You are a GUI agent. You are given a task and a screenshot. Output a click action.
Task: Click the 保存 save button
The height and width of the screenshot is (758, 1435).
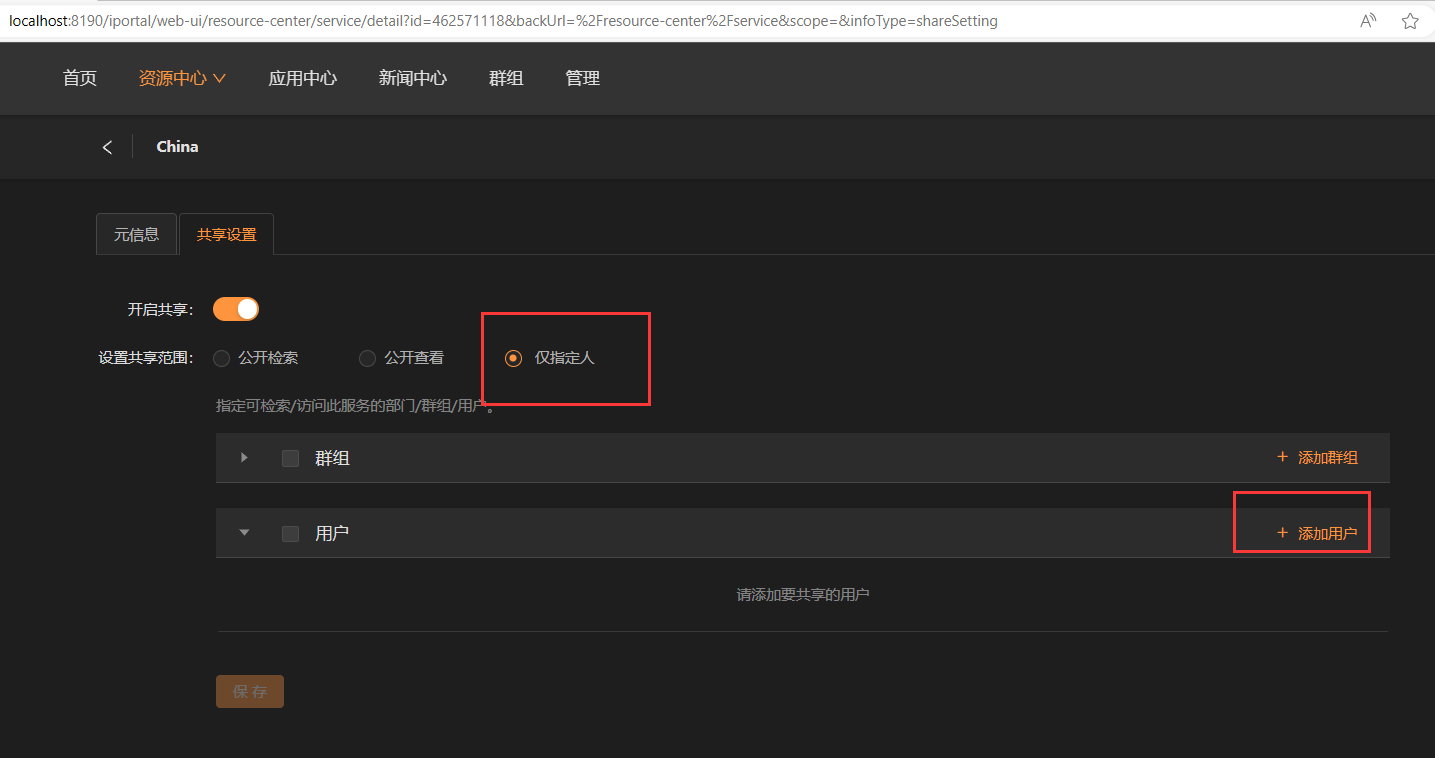(249, 691)
